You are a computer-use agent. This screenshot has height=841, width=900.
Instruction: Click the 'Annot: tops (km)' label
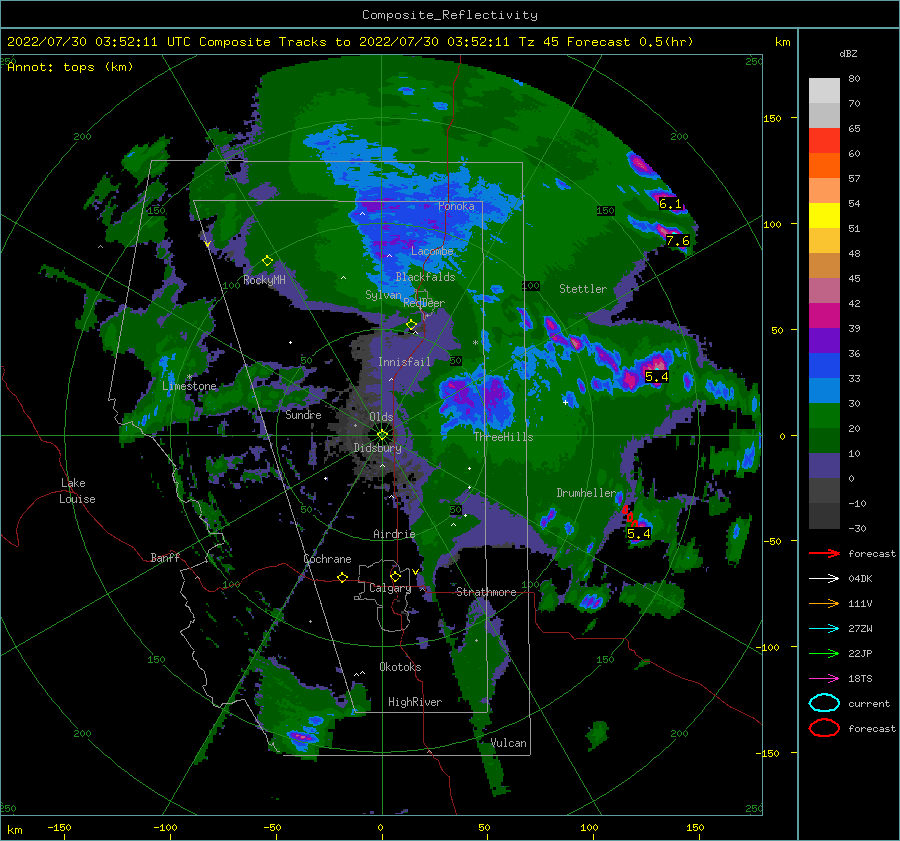pyautogui.click(x=70, y=67)
